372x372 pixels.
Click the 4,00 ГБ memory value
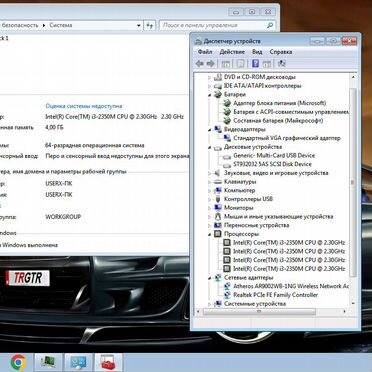pyautogui.click(x=54, y=127)
